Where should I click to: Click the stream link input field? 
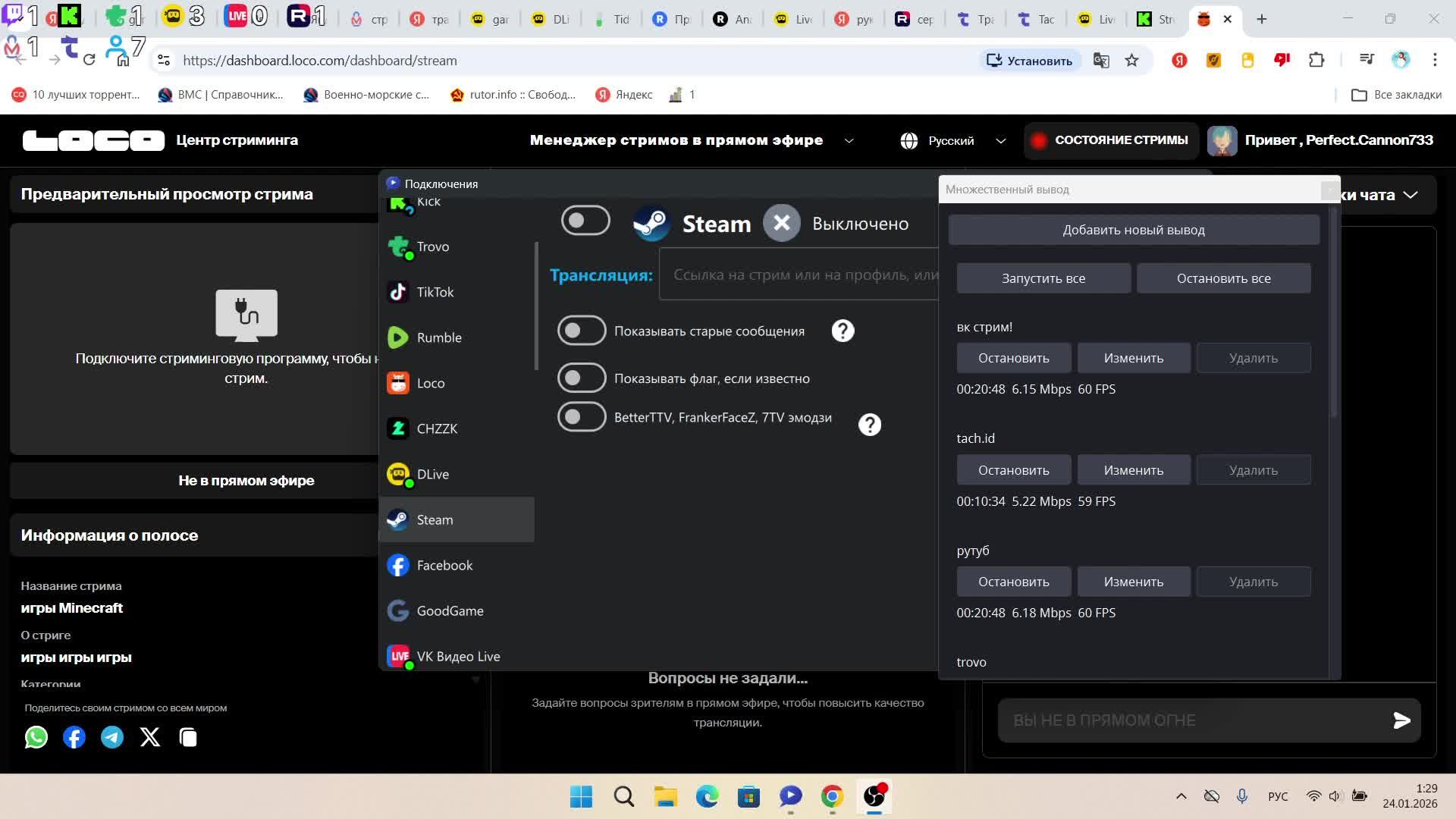[800, 275]
